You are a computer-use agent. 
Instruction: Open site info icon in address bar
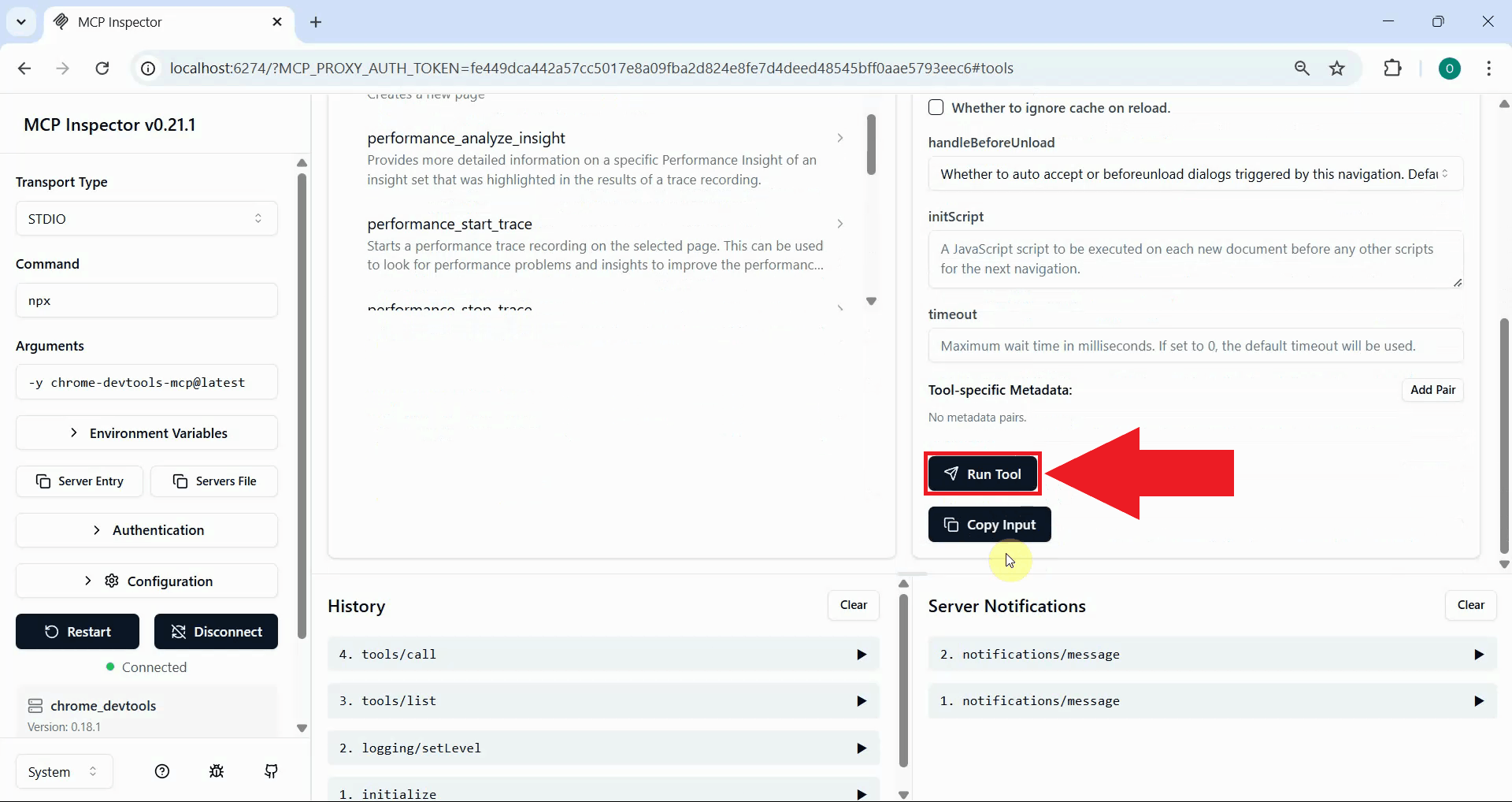click(x=146, y=69)
